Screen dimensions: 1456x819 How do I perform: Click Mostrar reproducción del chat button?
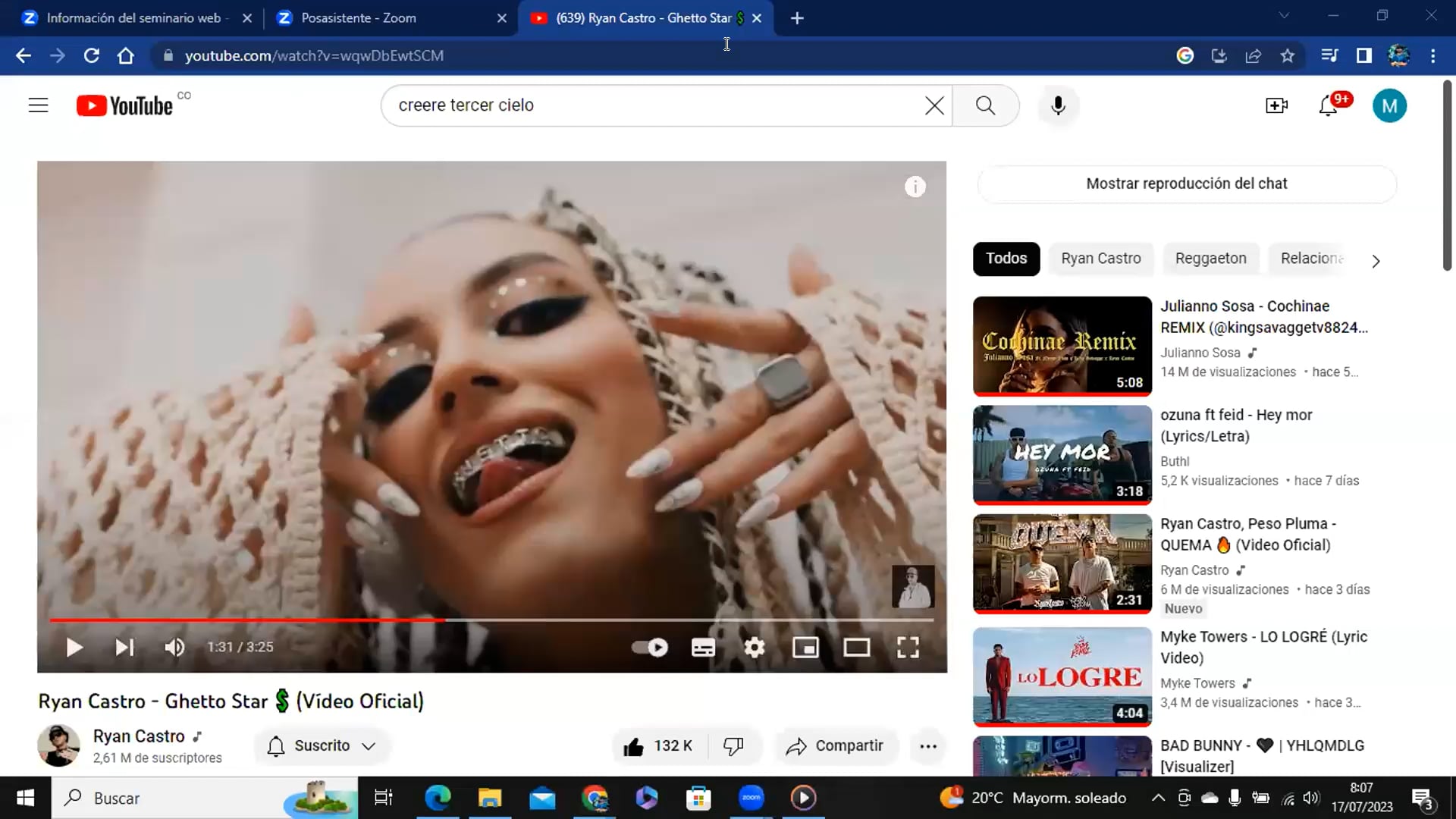1186,184
